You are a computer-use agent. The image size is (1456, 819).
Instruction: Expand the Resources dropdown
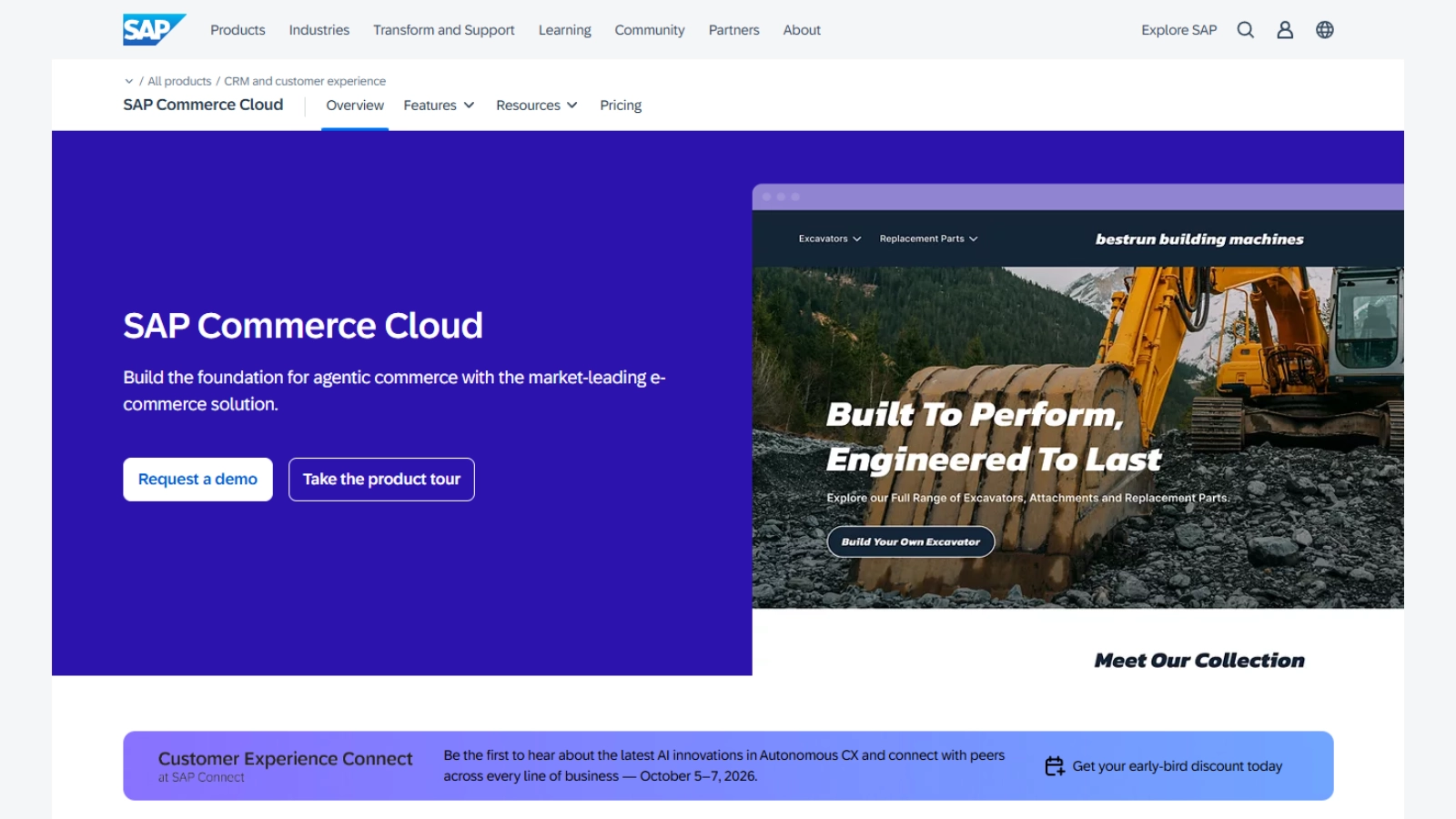pyautogui.click(x=537, y=106)
